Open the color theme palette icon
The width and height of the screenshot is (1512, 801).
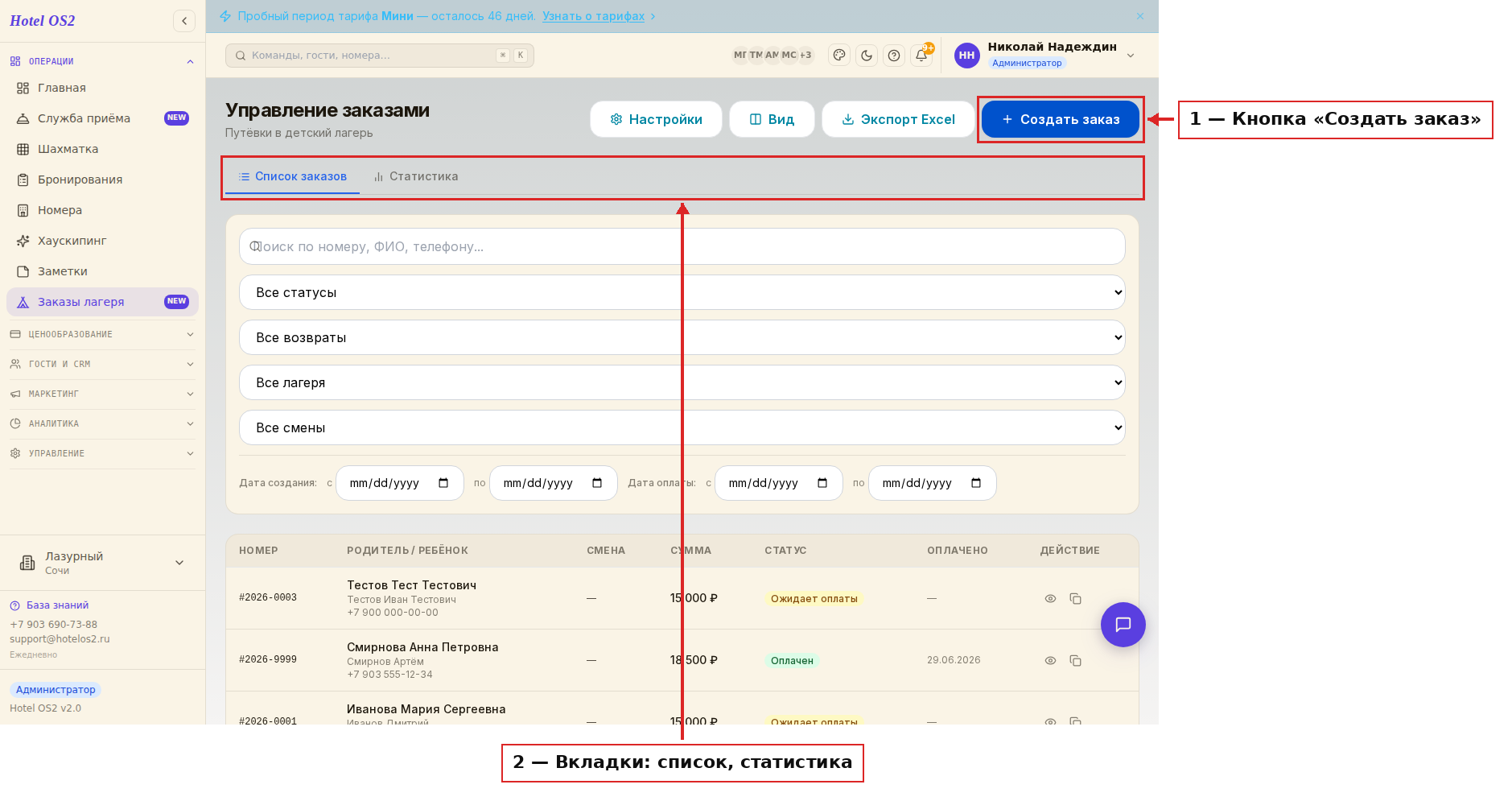[x=839, y=56]
